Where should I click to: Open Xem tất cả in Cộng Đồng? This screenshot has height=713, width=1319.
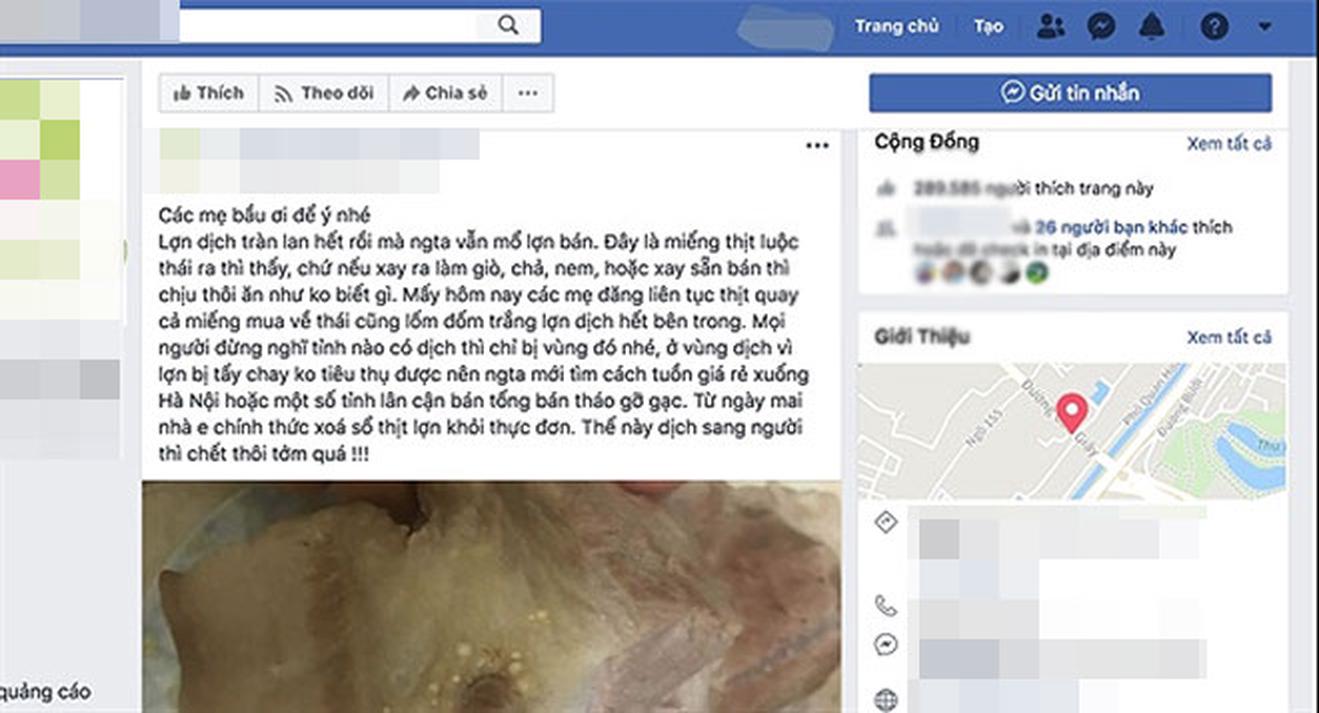[x=1229, y=144]
